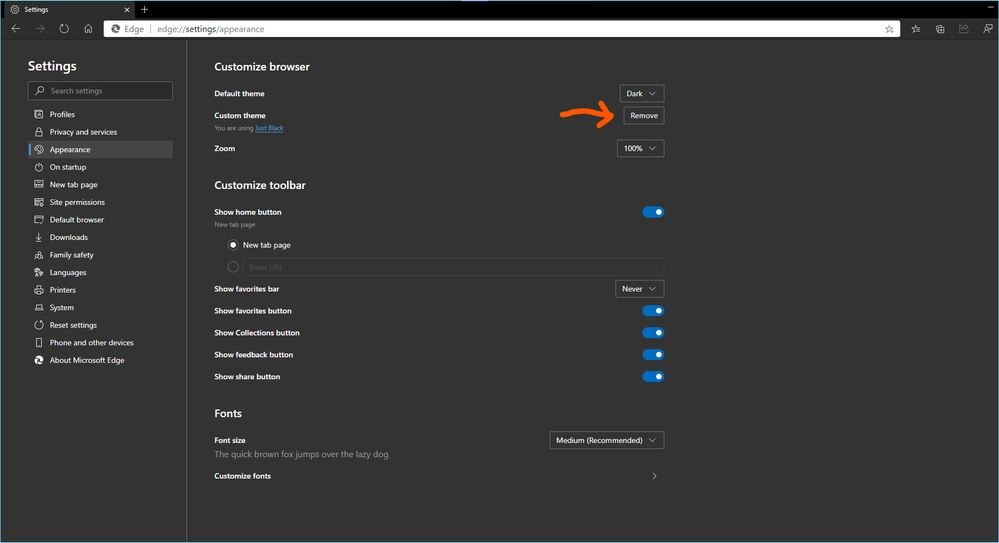Go to Downloads settings
The height and width of the screenshot is (543, 999).
point(101,237)
